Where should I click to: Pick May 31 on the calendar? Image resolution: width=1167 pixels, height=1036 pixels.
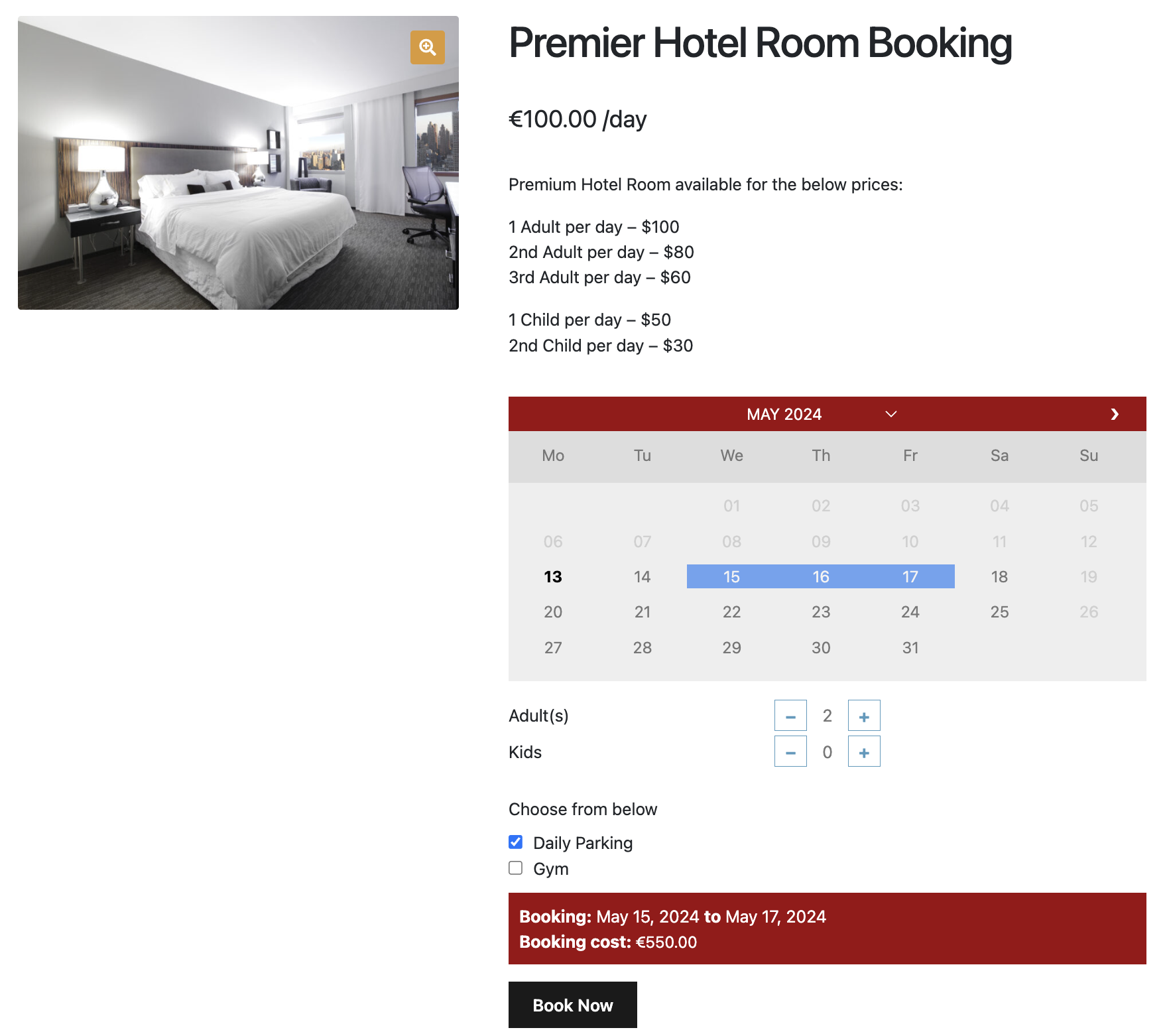pyautogui.click(x=910, y=647)
